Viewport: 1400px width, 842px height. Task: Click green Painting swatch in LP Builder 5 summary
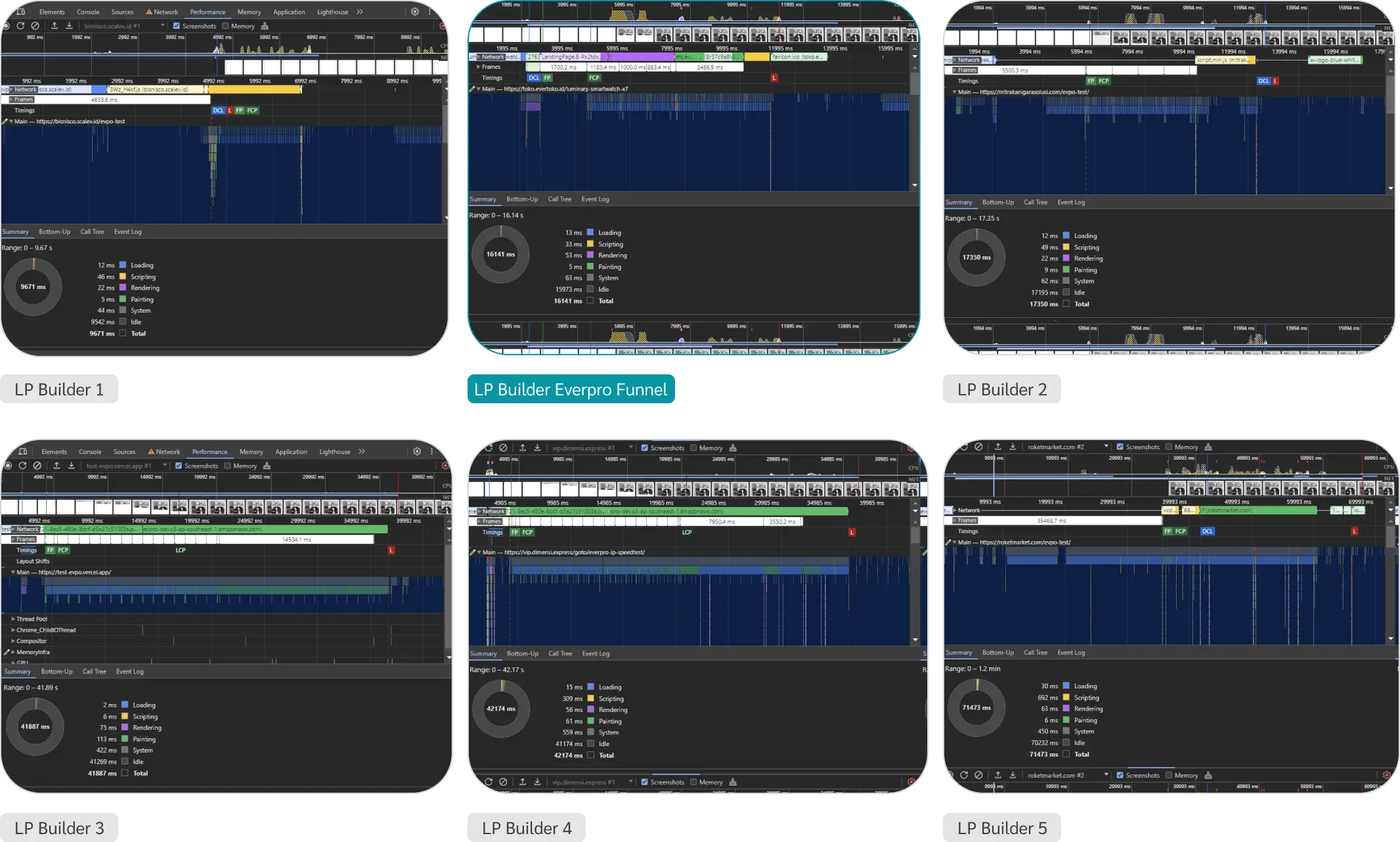coord(1066,720)
